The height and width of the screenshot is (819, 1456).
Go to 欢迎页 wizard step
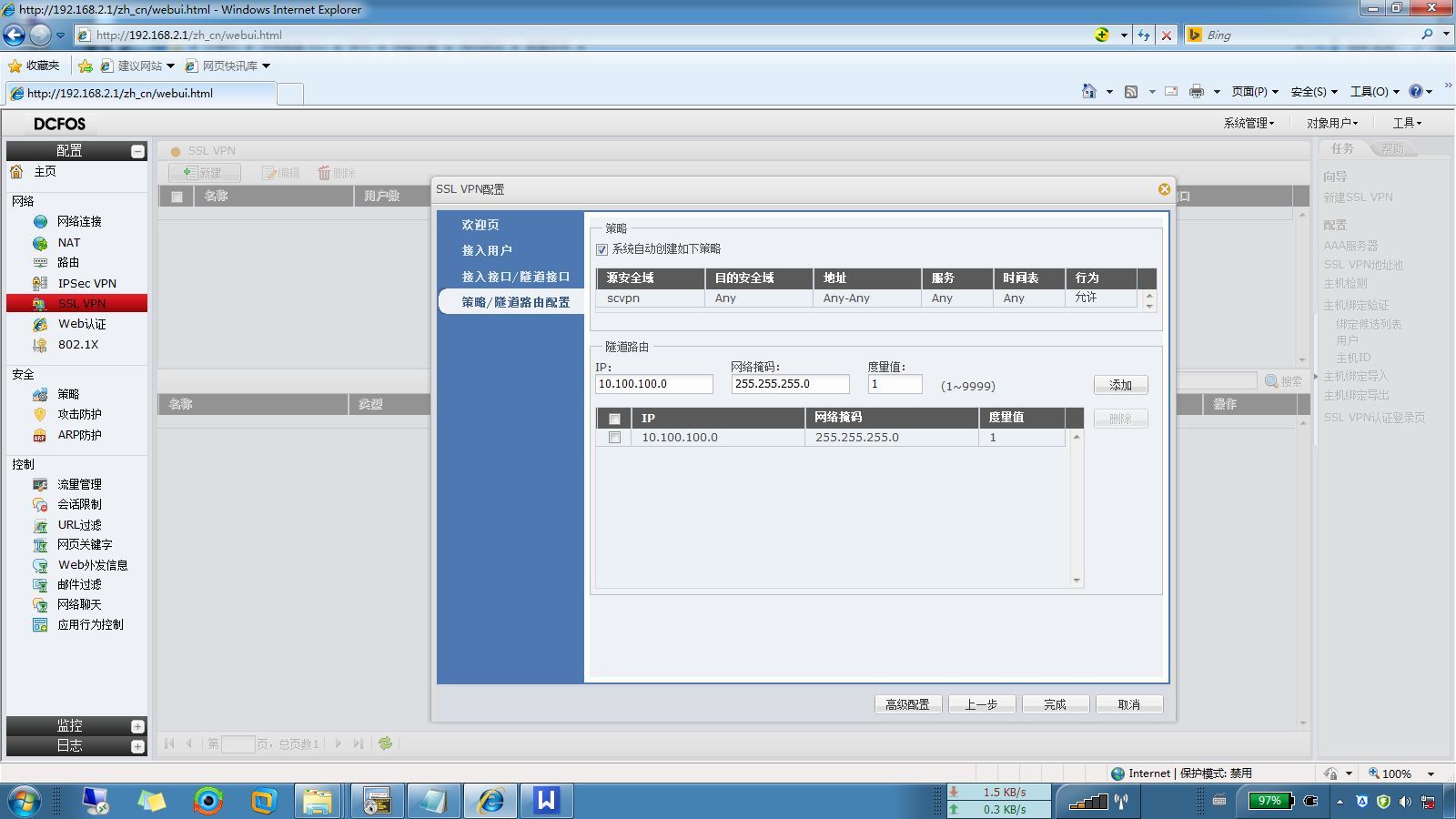coord(480,225)
